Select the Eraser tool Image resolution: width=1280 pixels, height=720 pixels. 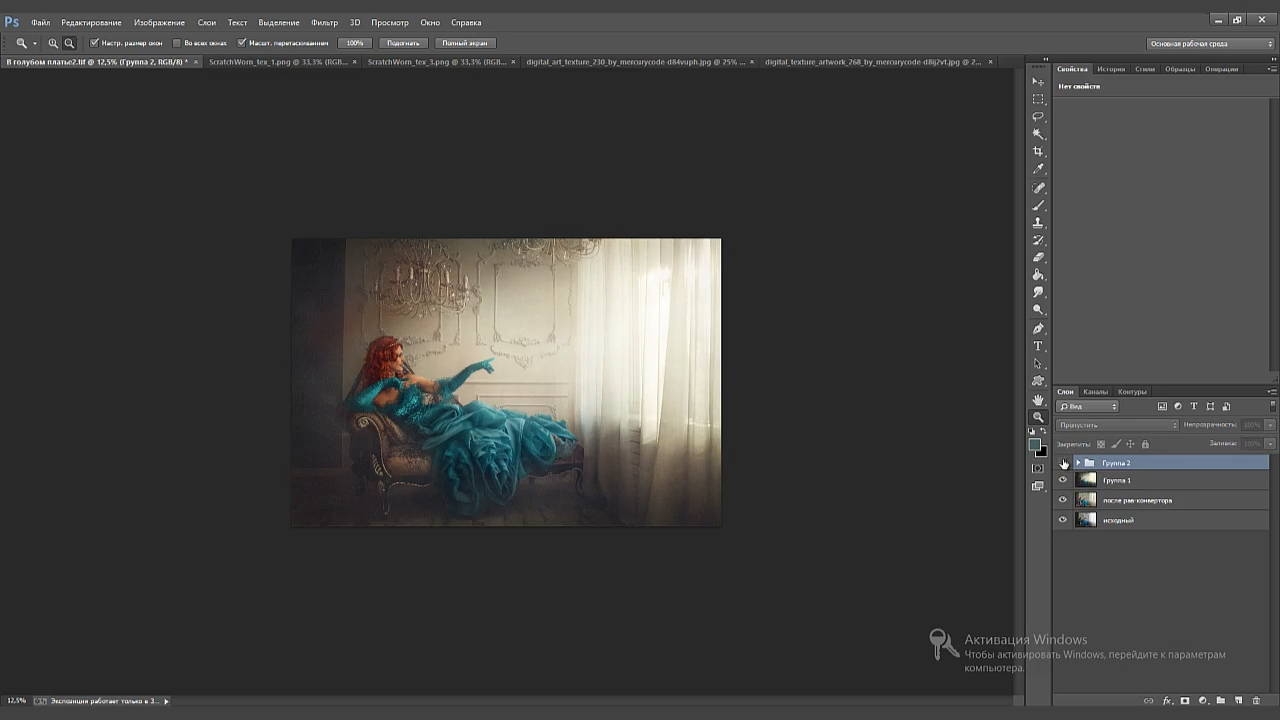tap(1038, 257)
